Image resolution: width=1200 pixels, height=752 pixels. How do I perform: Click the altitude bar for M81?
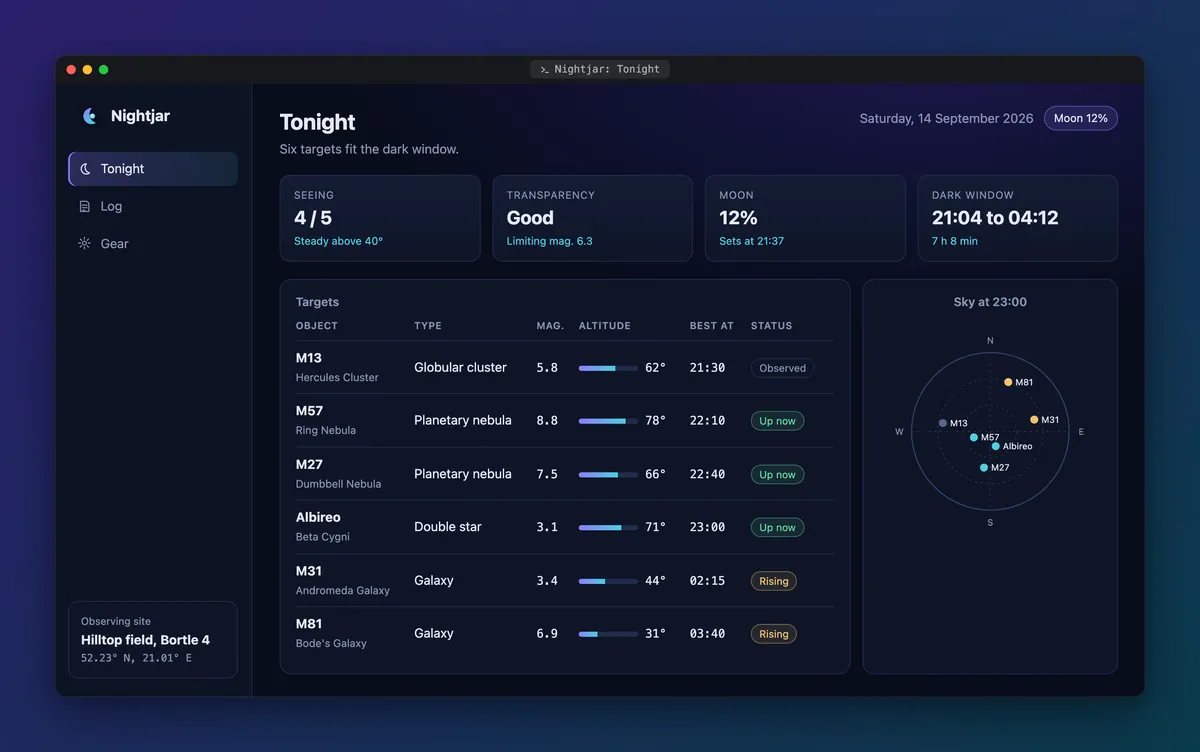[x=608, y=634]
